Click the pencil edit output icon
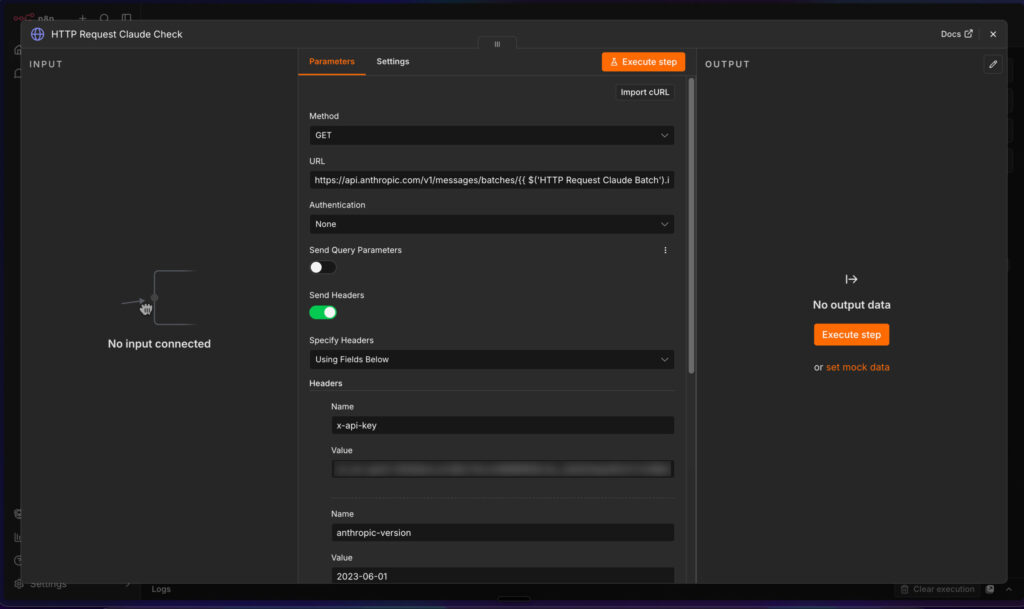 click(x=993, y=64)
